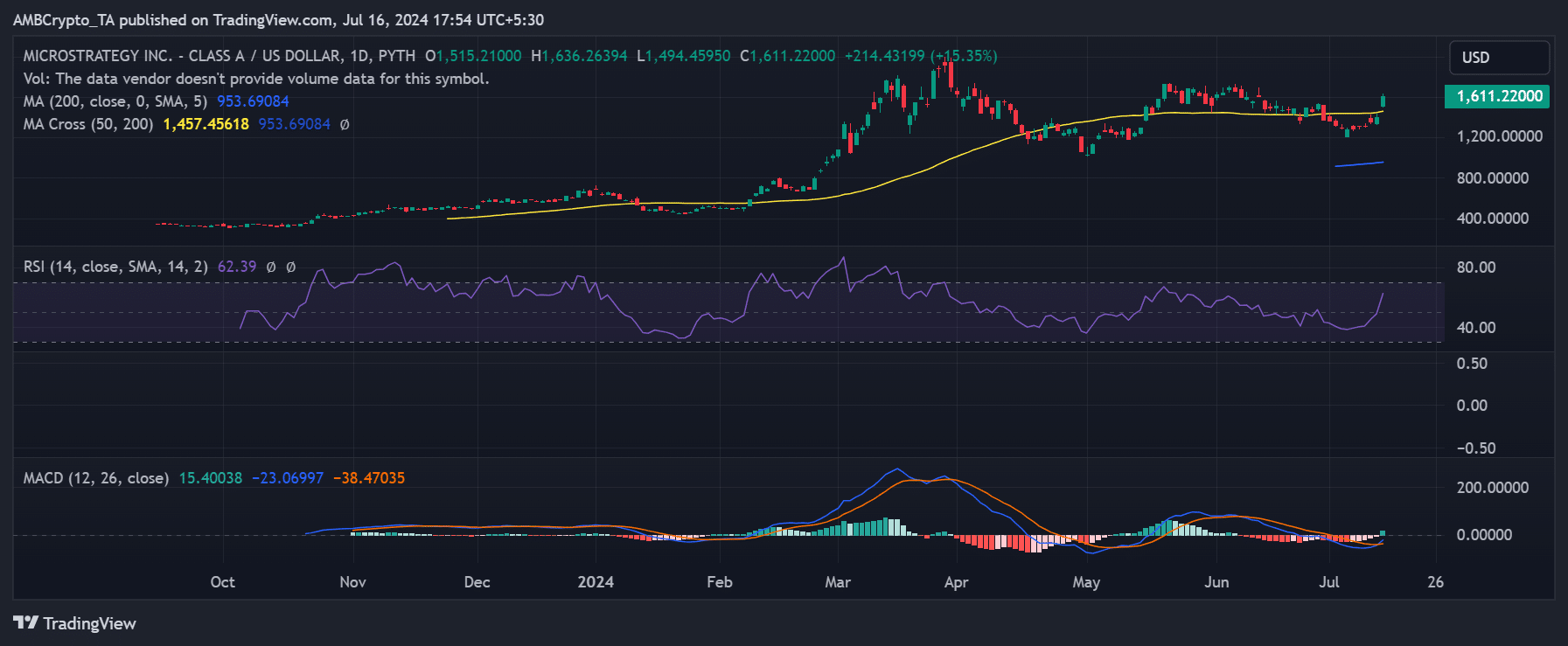Click the Dec label on time axis
This screenshot has height=646, width=1568.
pos(477,582)
